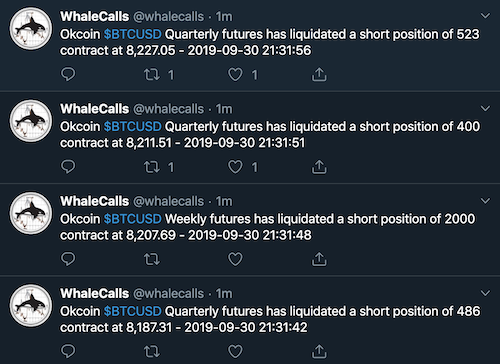Open $BTCUSD cashtag in the 523 contract tweet
The height and width of the screenshot is (364, 500).
coord(133,34)
